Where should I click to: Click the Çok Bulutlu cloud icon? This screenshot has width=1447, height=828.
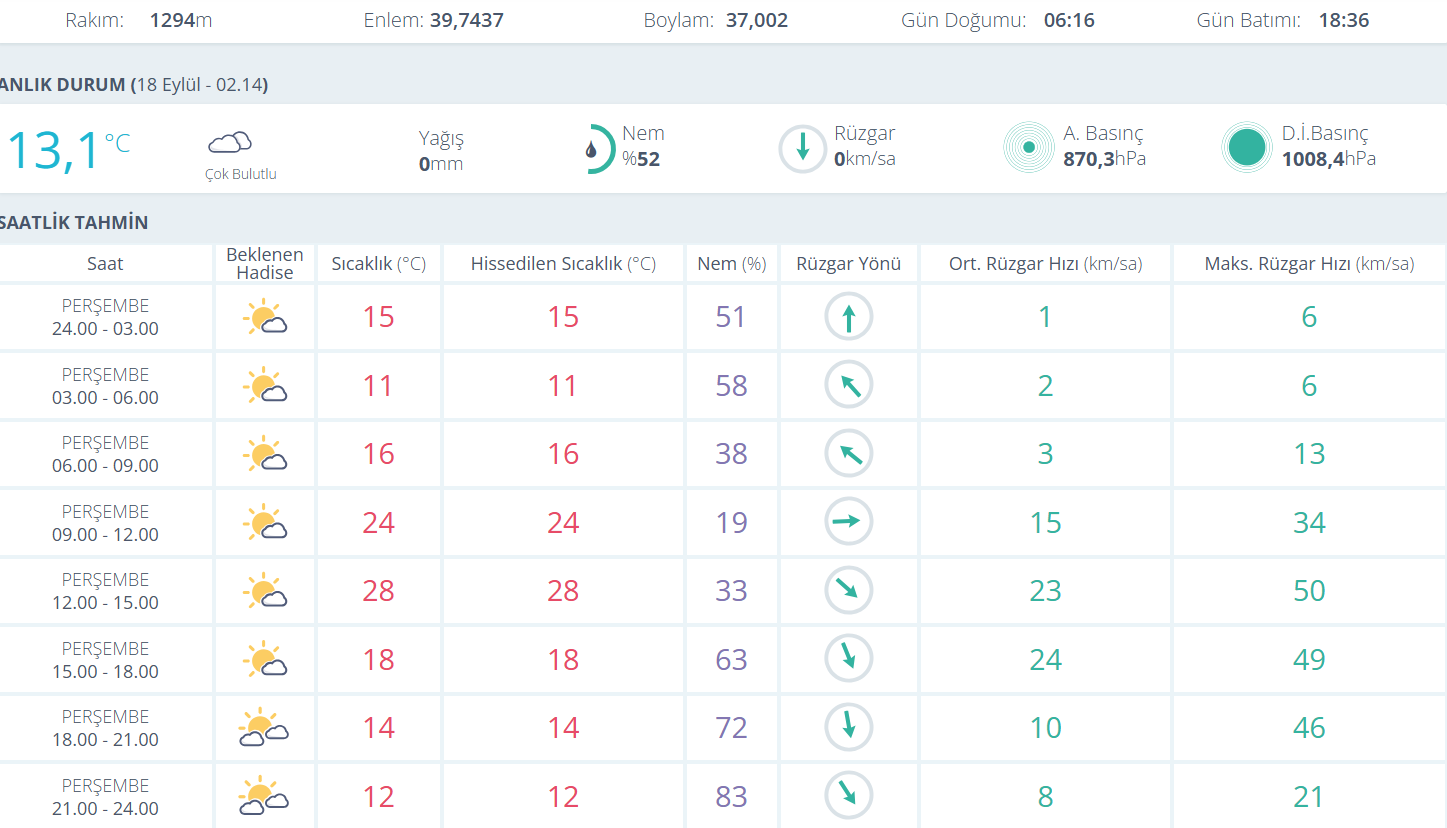[x=230, y=143]
